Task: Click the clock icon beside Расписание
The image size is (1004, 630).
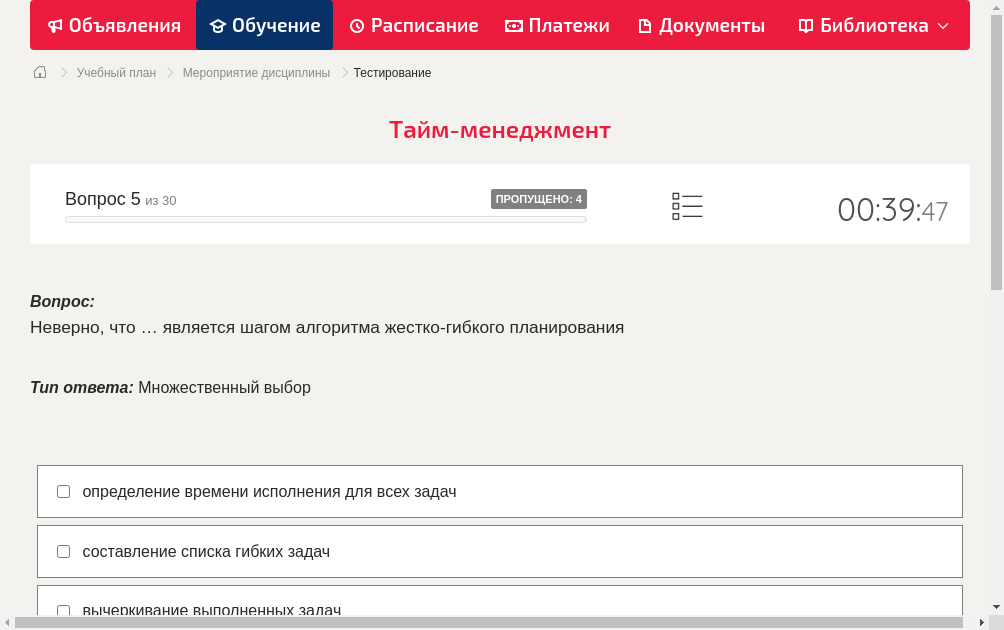Action: click(356, 25)
